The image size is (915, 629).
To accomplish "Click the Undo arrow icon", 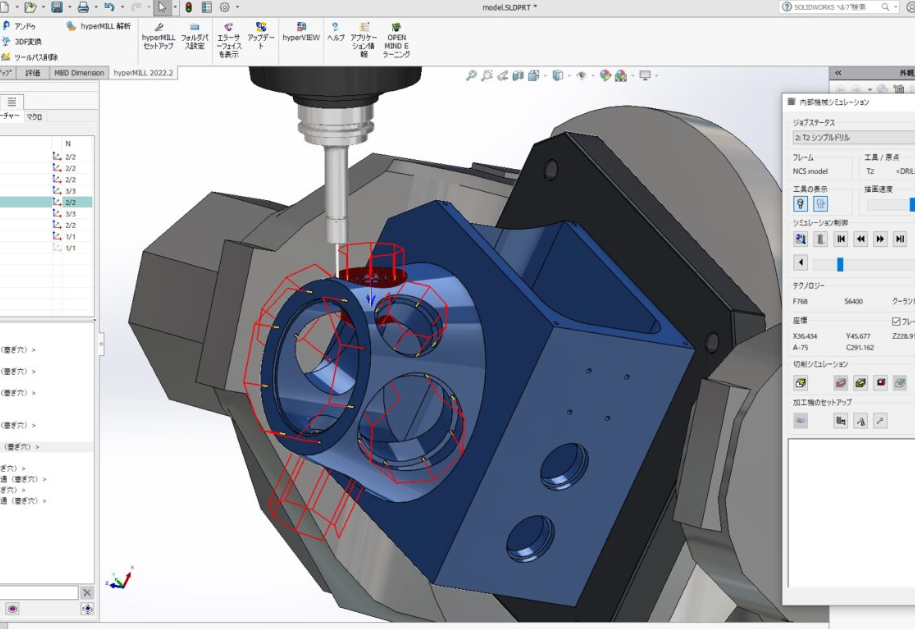I will pos(109,7).
